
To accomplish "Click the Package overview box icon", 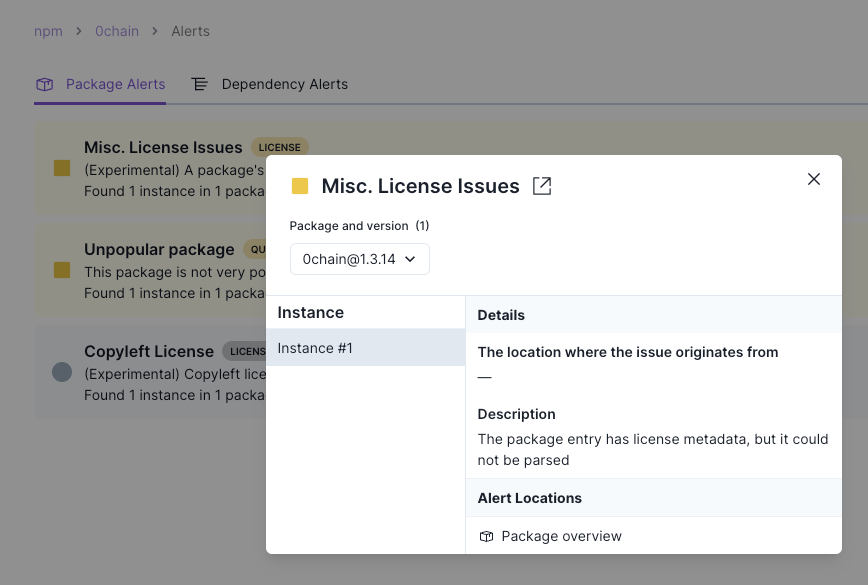I will [x=487, y=536].
